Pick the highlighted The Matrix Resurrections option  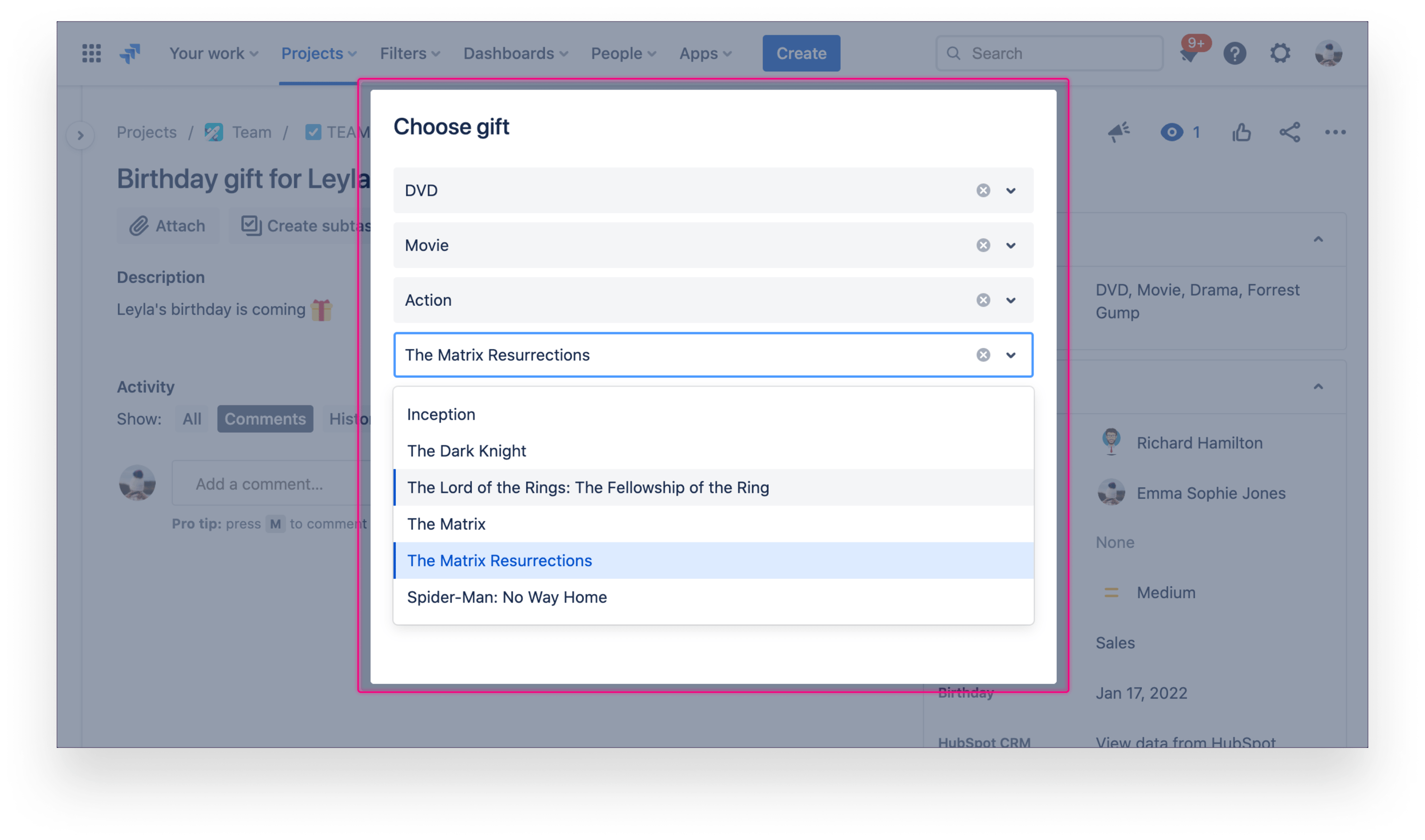713,560
